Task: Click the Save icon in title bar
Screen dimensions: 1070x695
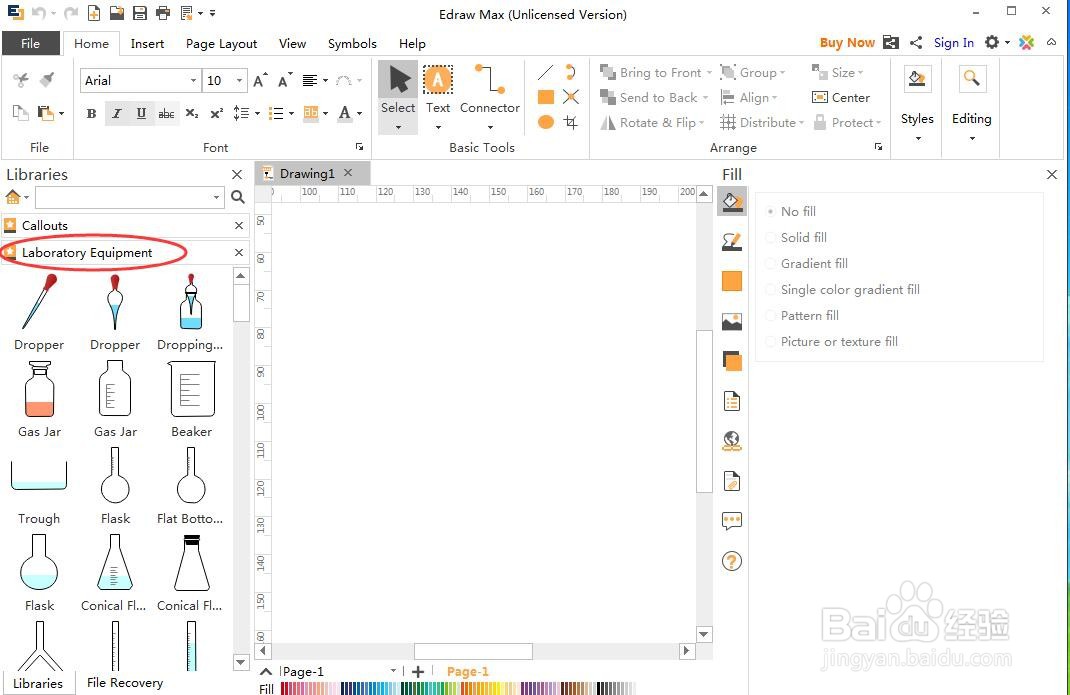Action: (139, 12)
